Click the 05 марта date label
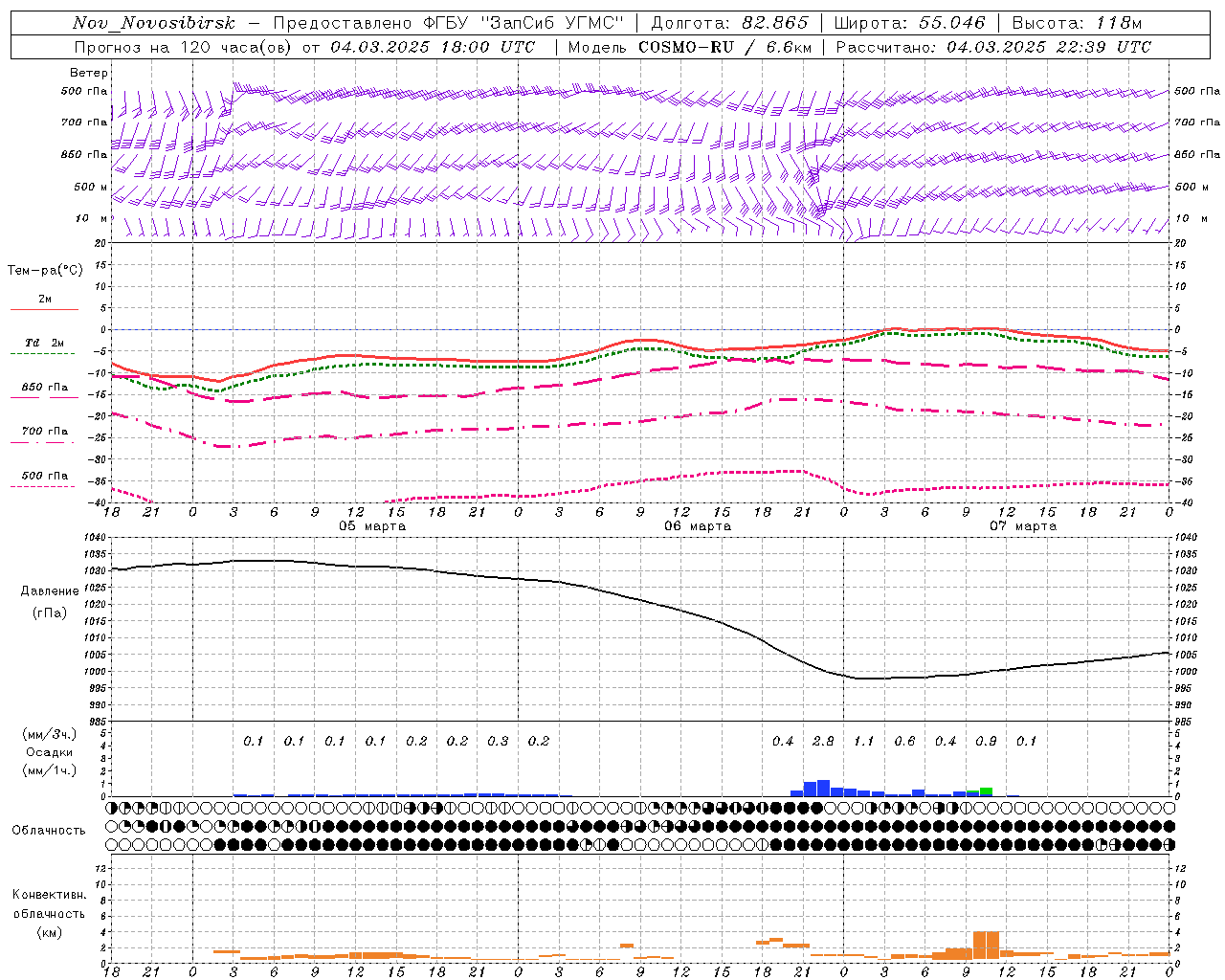 coord(372,526)
